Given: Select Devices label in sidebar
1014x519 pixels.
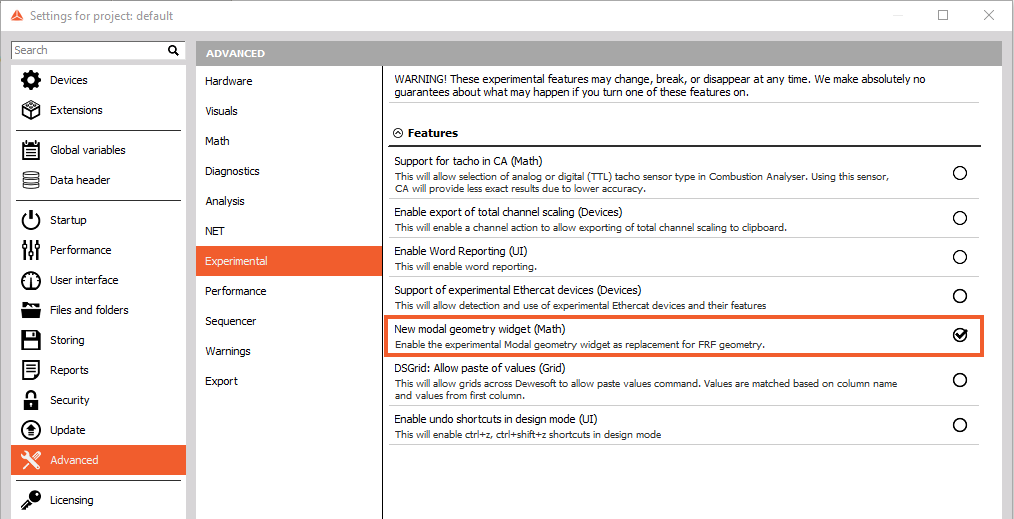Looking at the screenshot, I should coord(69,80).
